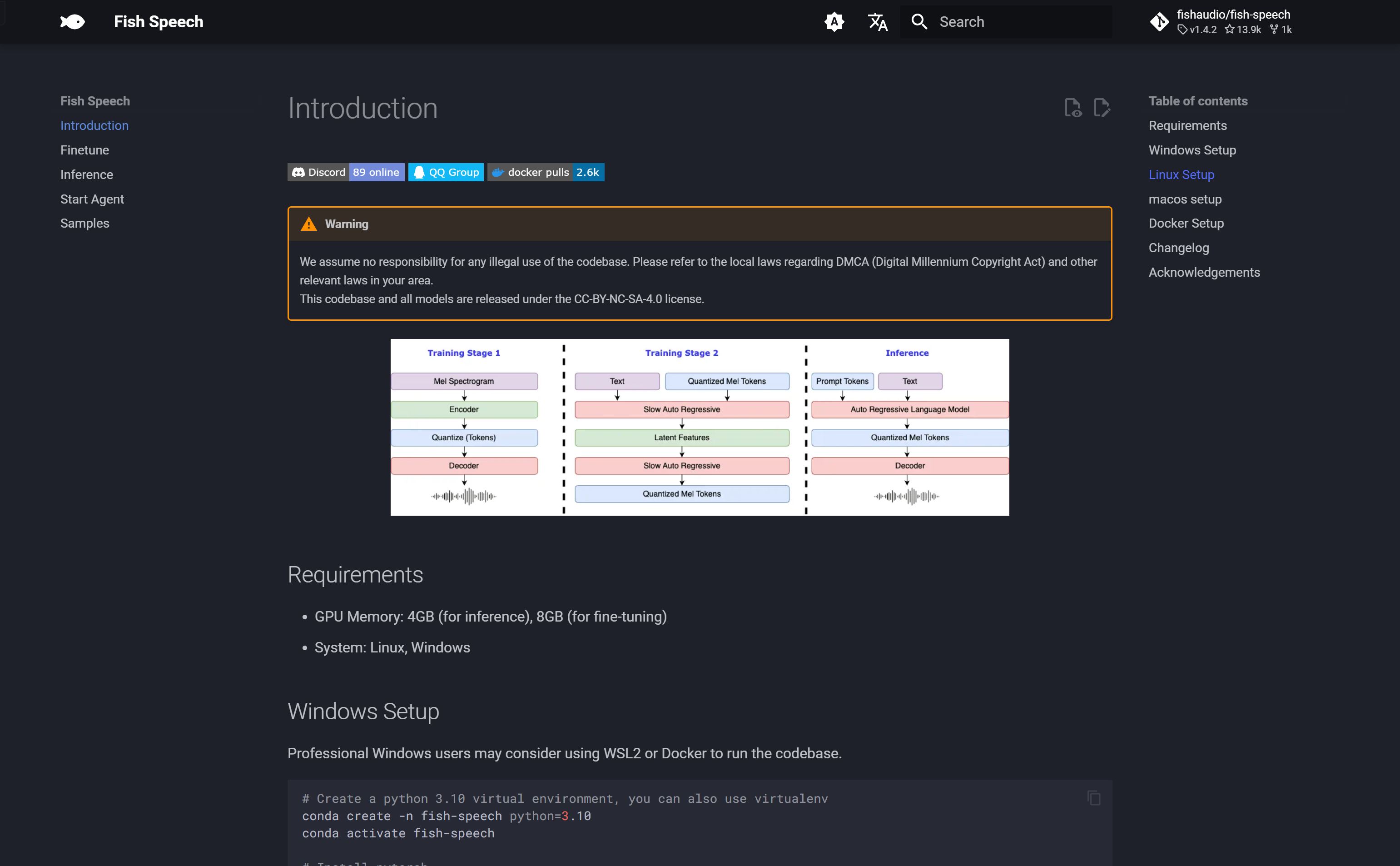Click the warning triangle icon
This screenshot has width=1400, height=866.
308,224
